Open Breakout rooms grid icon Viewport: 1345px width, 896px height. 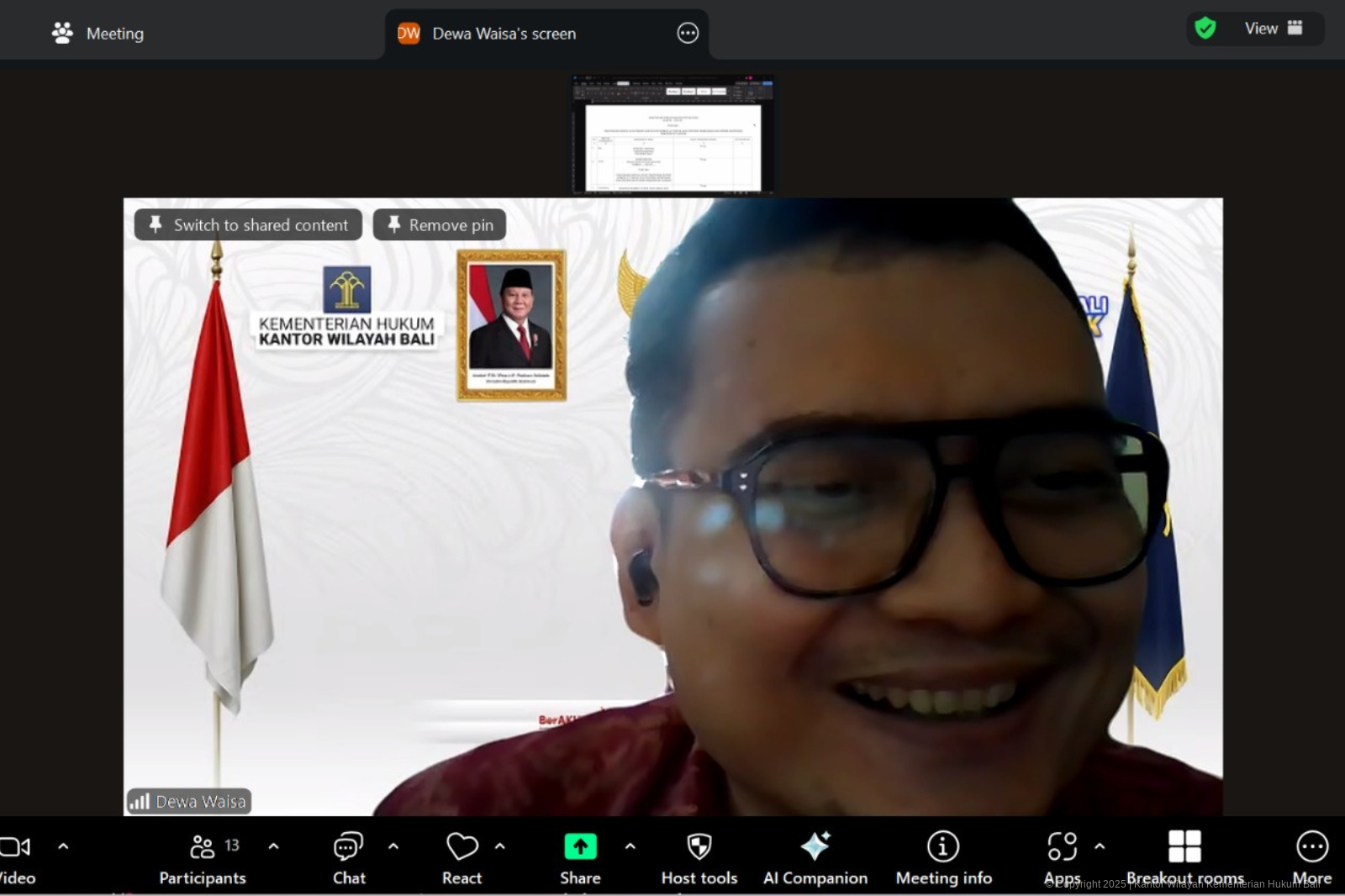tap(1184, 847)
